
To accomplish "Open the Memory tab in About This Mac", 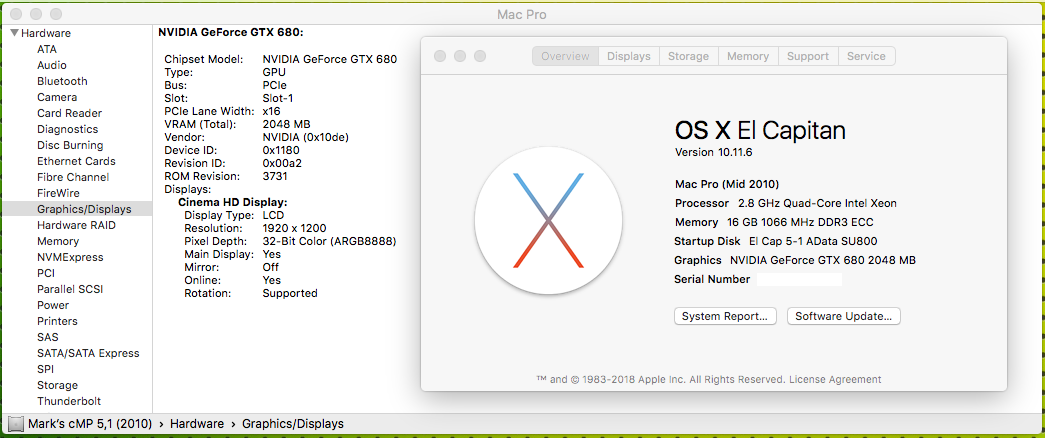I will (748, 57).
